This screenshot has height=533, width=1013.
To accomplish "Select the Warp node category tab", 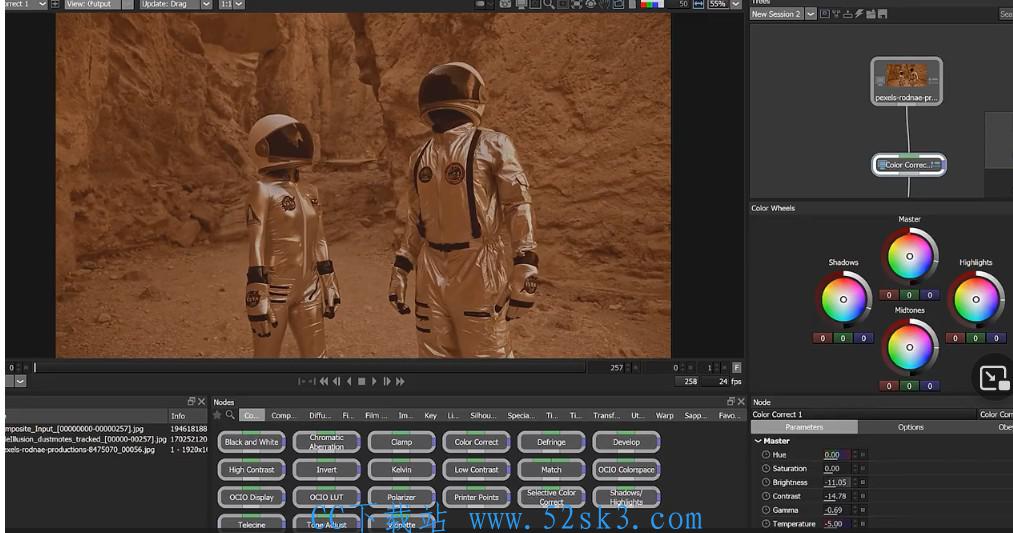I will pos(664,415).
